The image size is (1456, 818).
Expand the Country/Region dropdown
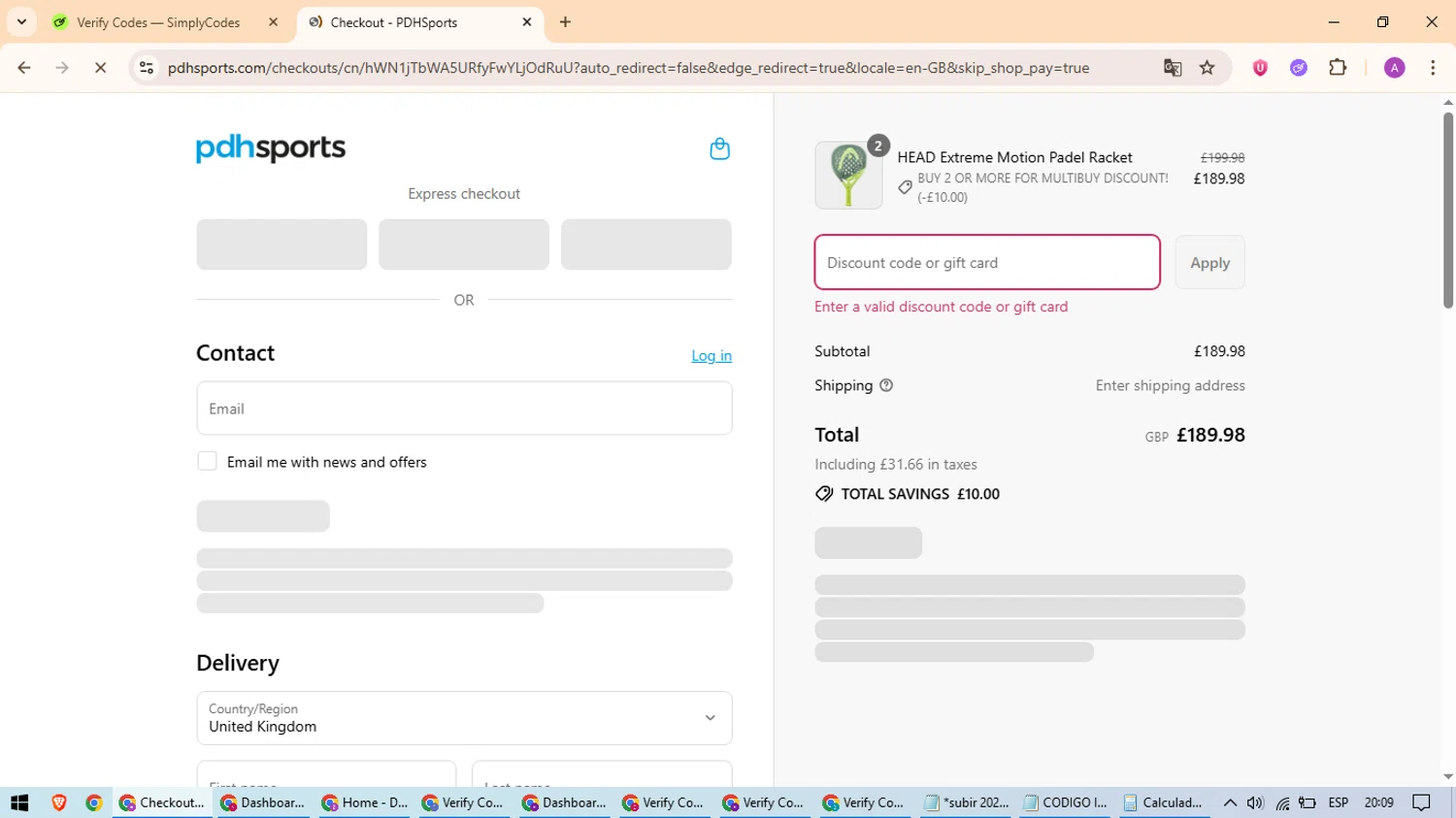(x=464, y=718)
